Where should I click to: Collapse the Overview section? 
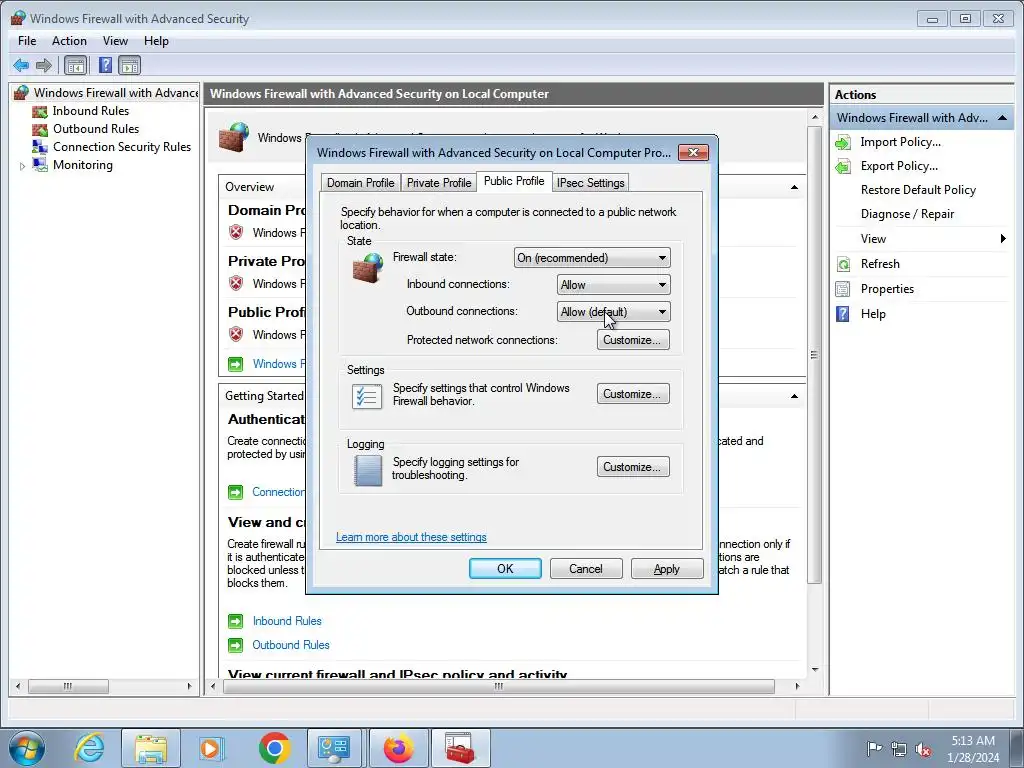[x=794, y=187]
